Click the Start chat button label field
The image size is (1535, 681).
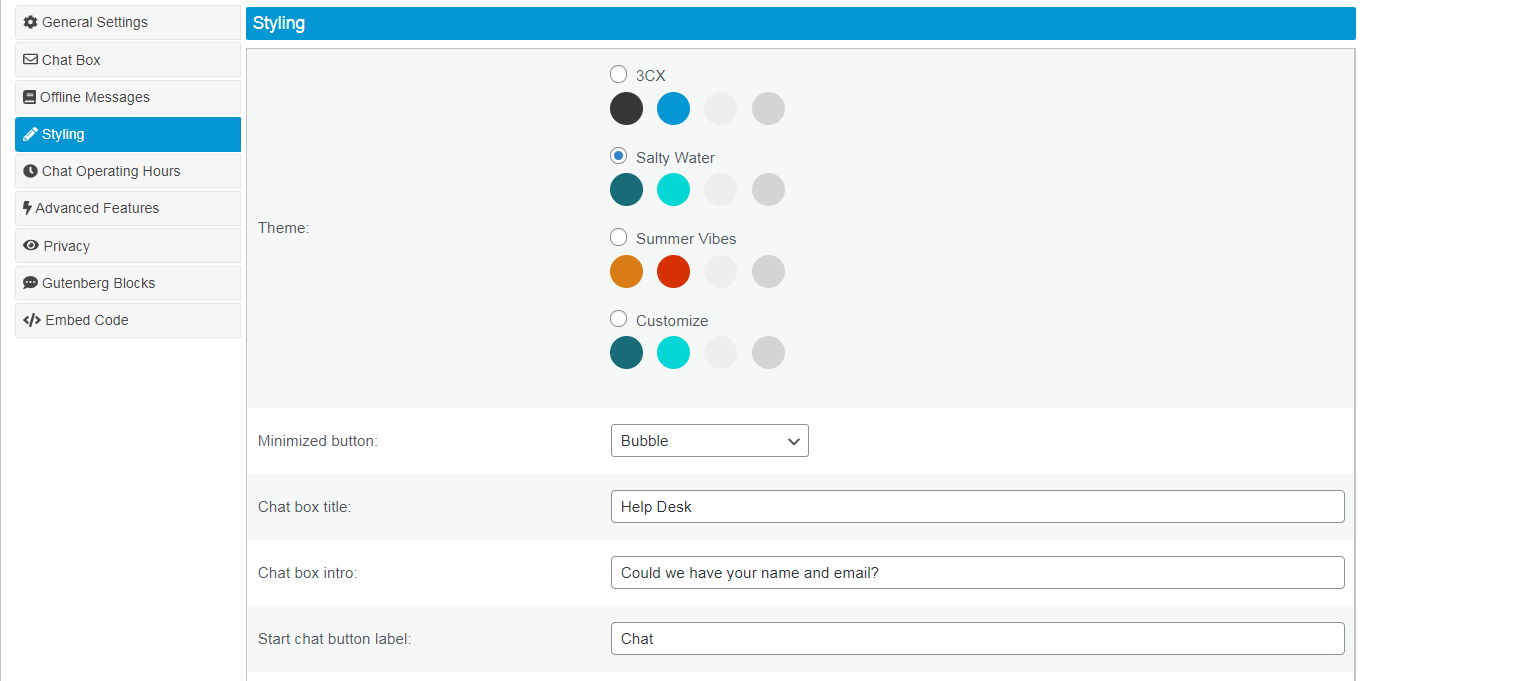pyautogui.click(x=977, y=639)
